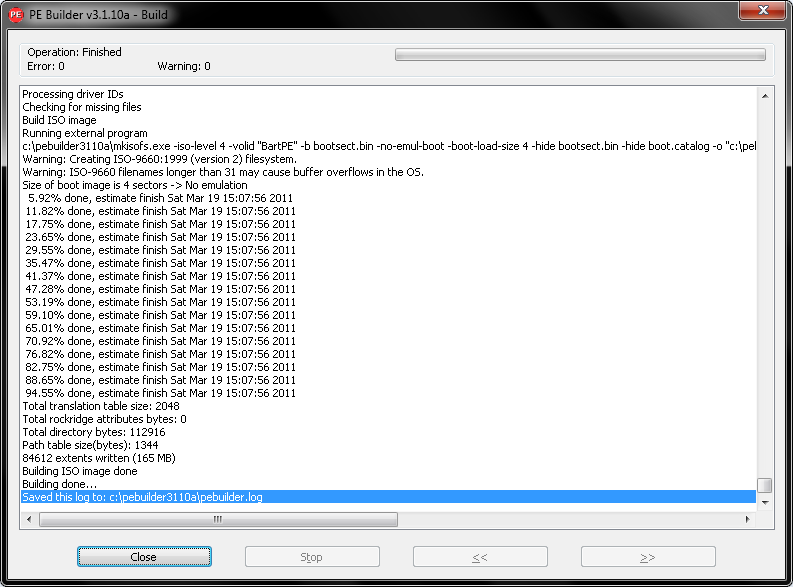
Task: Click the build progress bar
Action: 580,55
